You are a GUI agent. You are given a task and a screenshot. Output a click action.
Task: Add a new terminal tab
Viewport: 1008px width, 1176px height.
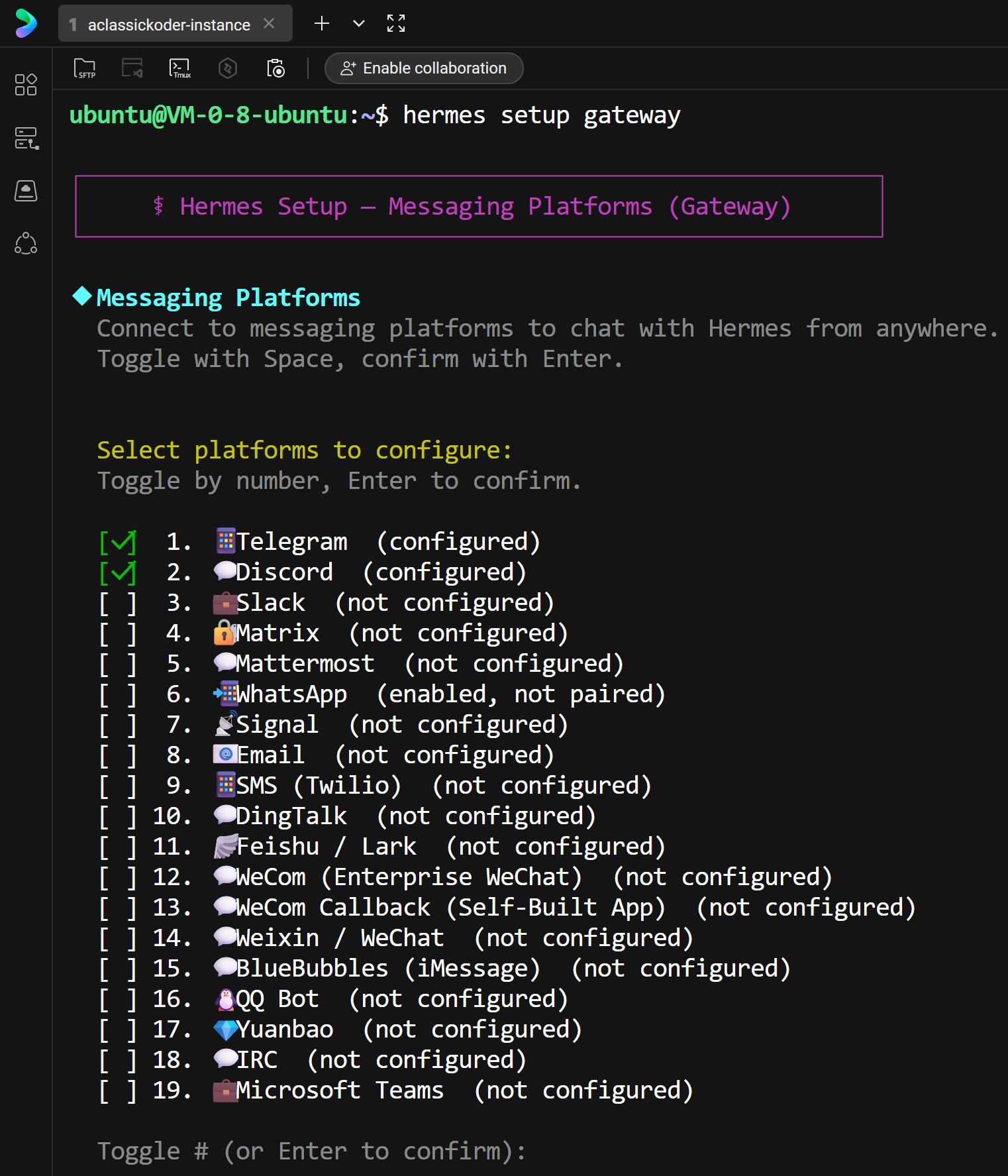click(322, 24)
